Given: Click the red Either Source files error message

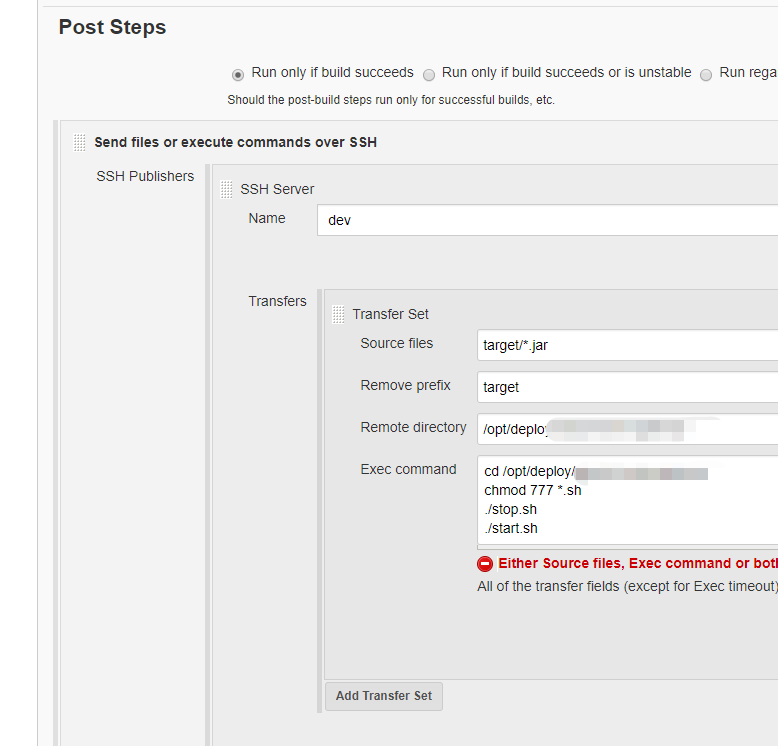Looking at the screenshot, I should coord(637,564).
